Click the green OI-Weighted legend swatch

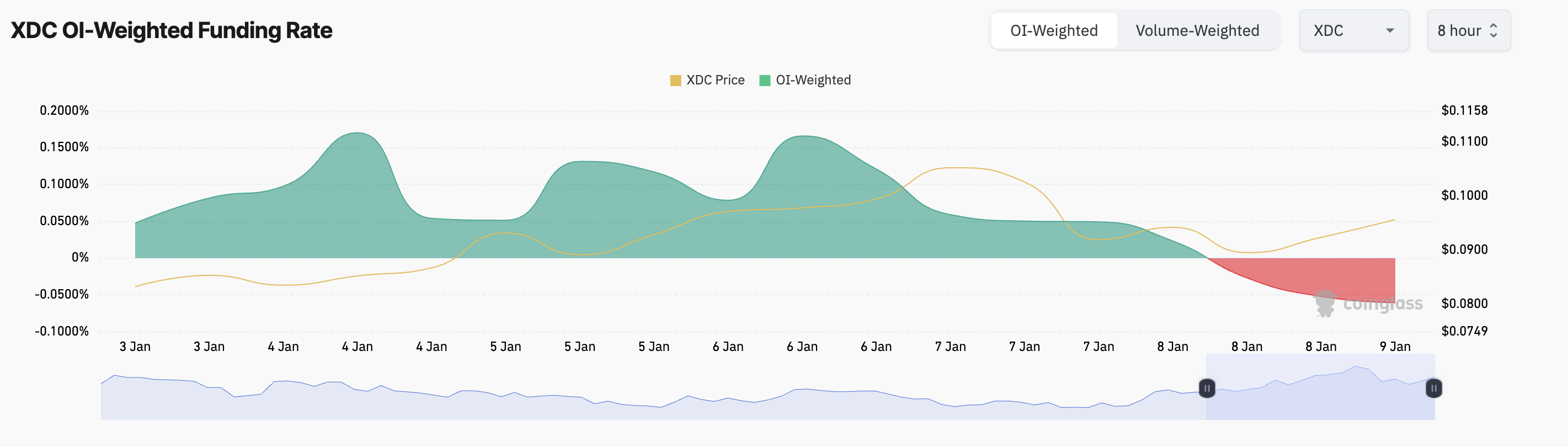tap(765, 81)
